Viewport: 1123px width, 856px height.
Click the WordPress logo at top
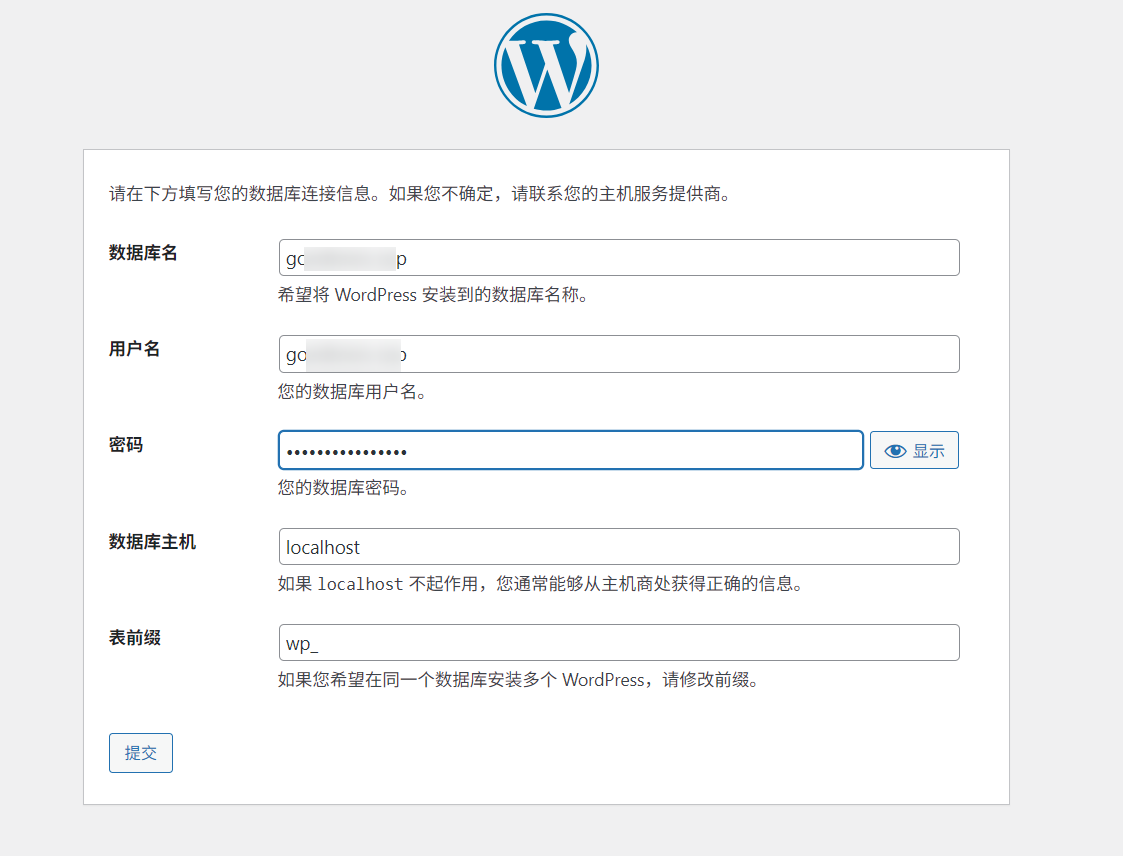click(546, 65)
